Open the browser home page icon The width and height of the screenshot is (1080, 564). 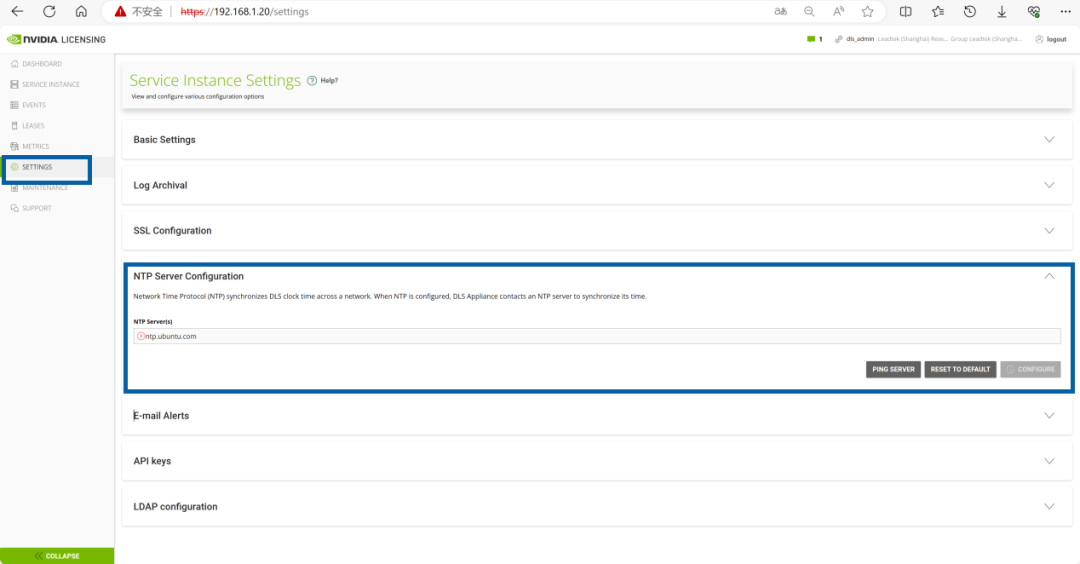(x=81, y=11)
